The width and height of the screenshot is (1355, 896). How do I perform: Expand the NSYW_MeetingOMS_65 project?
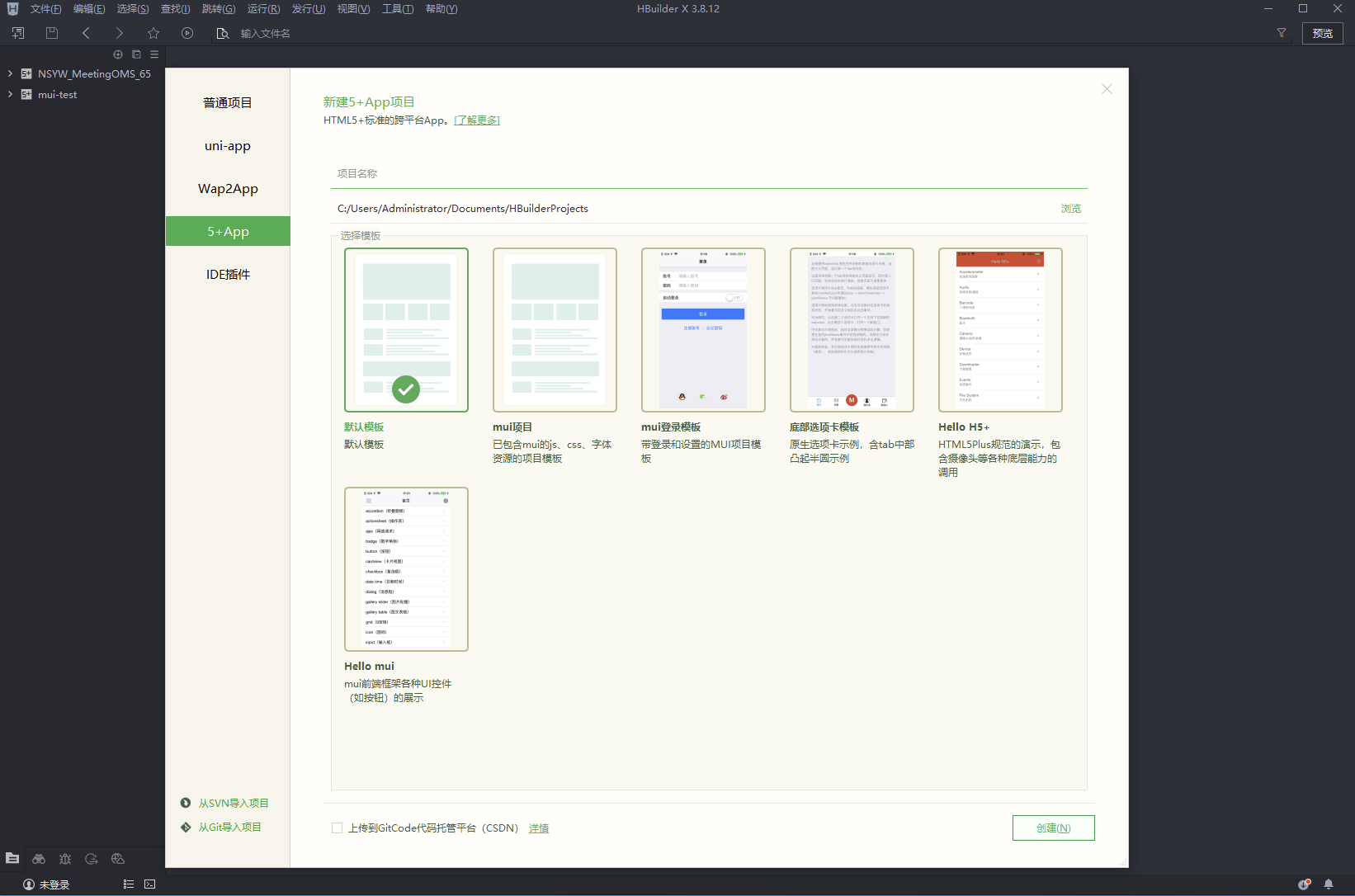pyautogui.click(x=10, y=73)
